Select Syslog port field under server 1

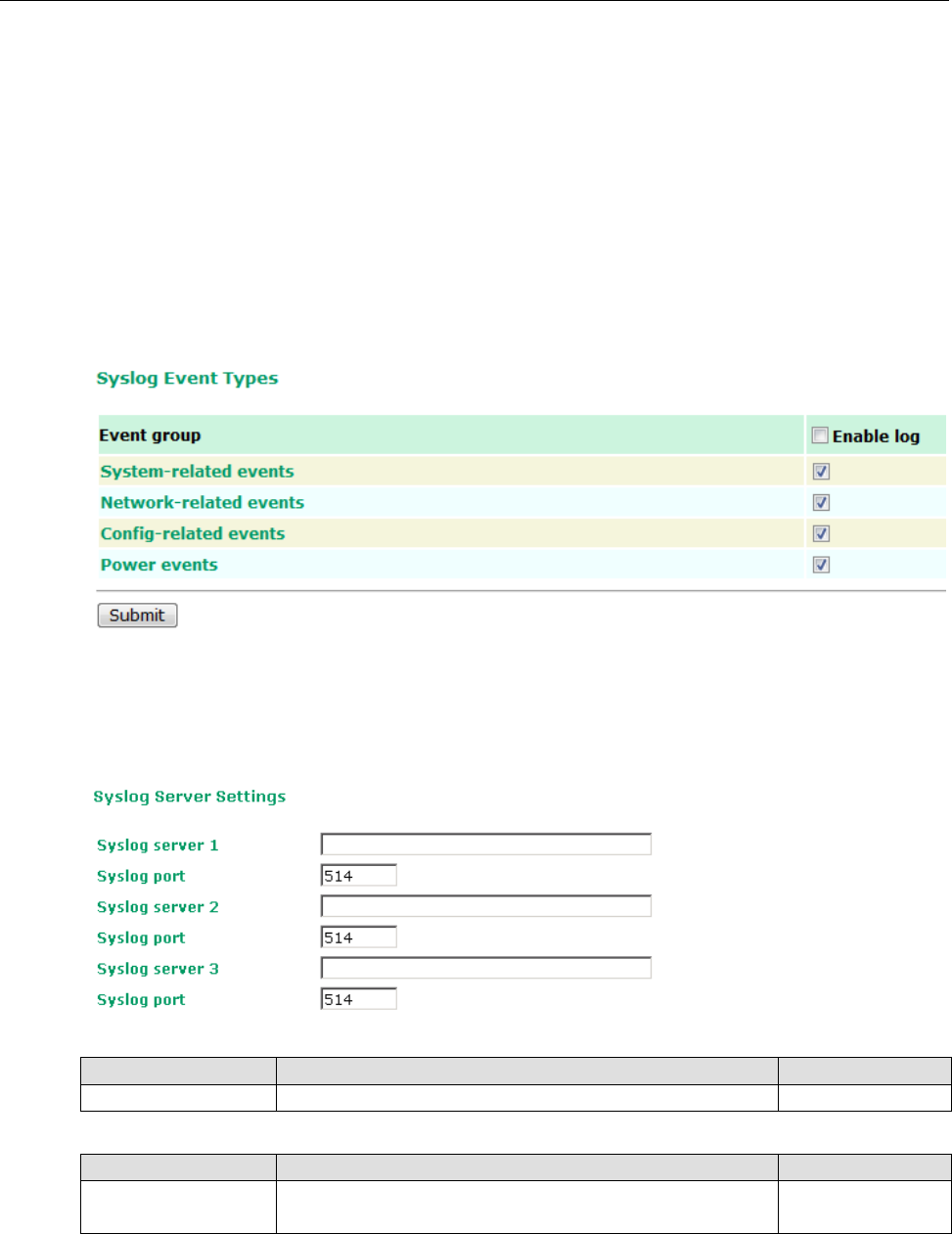pos(359,876)
